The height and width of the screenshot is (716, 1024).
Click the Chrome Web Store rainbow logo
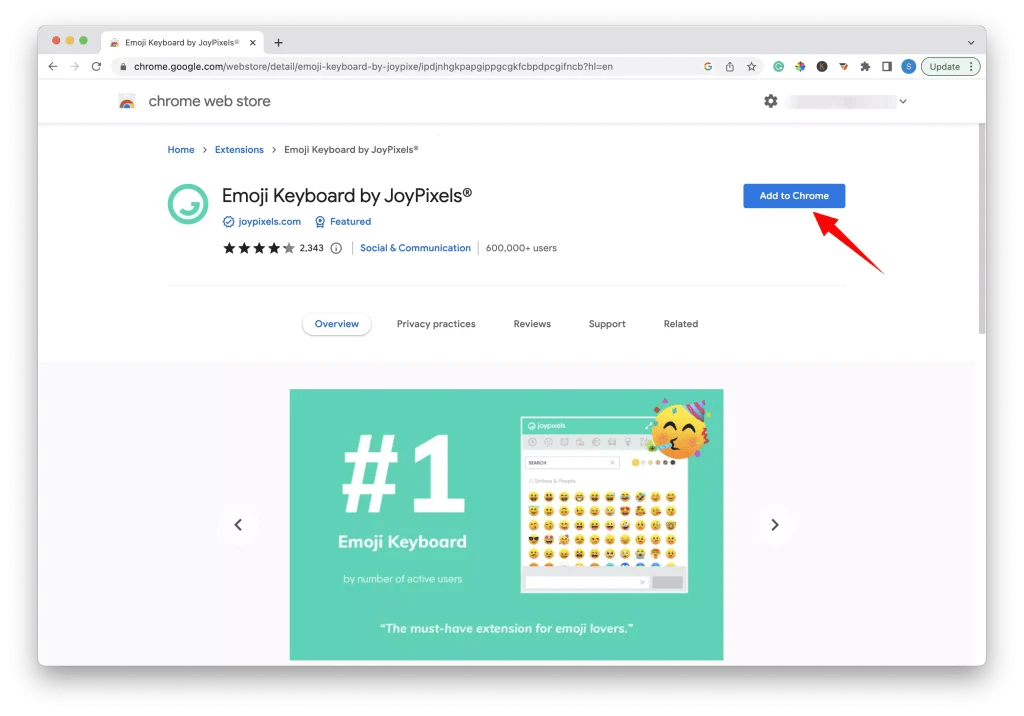point(126,101)
